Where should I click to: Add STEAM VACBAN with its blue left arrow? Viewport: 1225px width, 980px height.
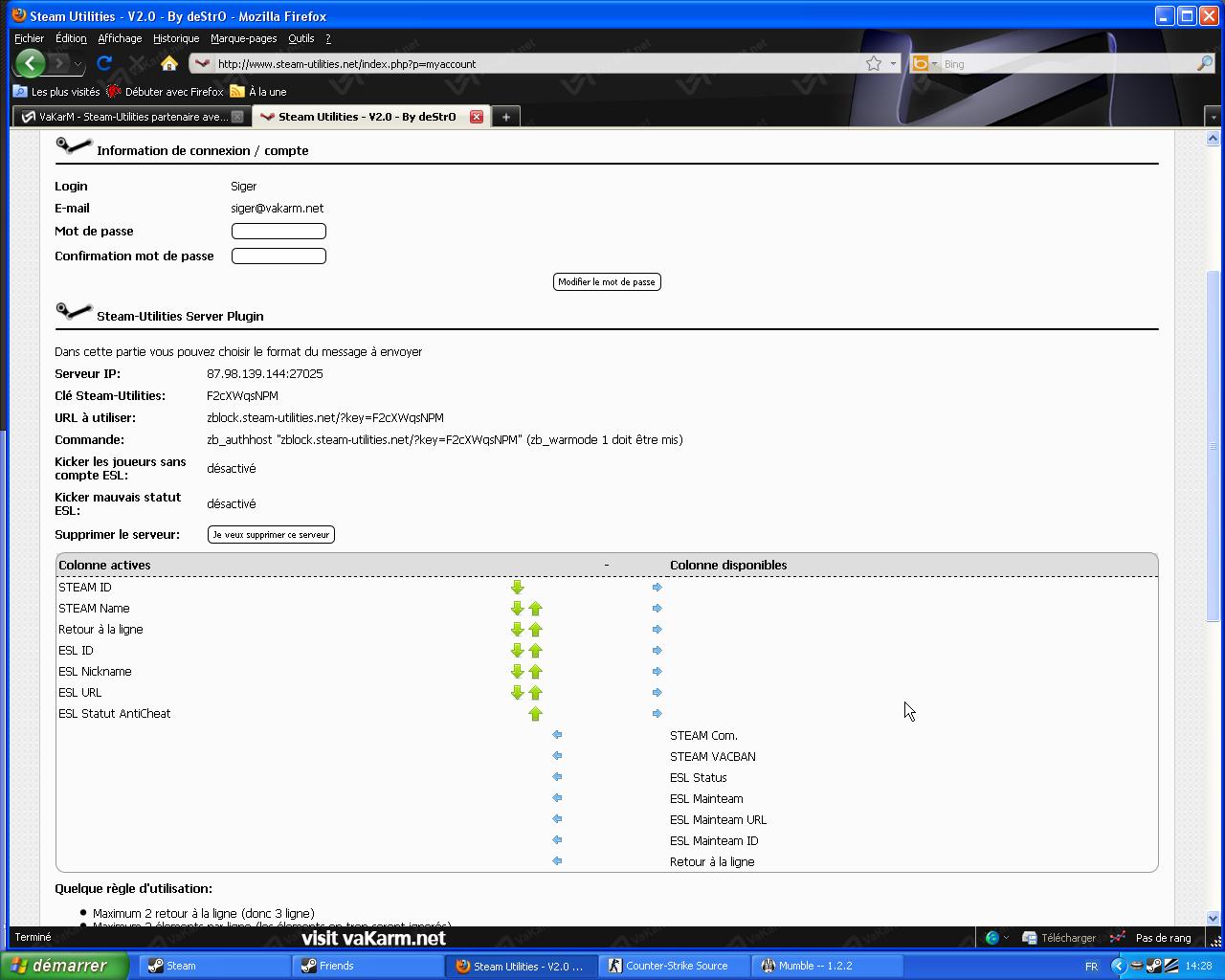tap(557, 756)
